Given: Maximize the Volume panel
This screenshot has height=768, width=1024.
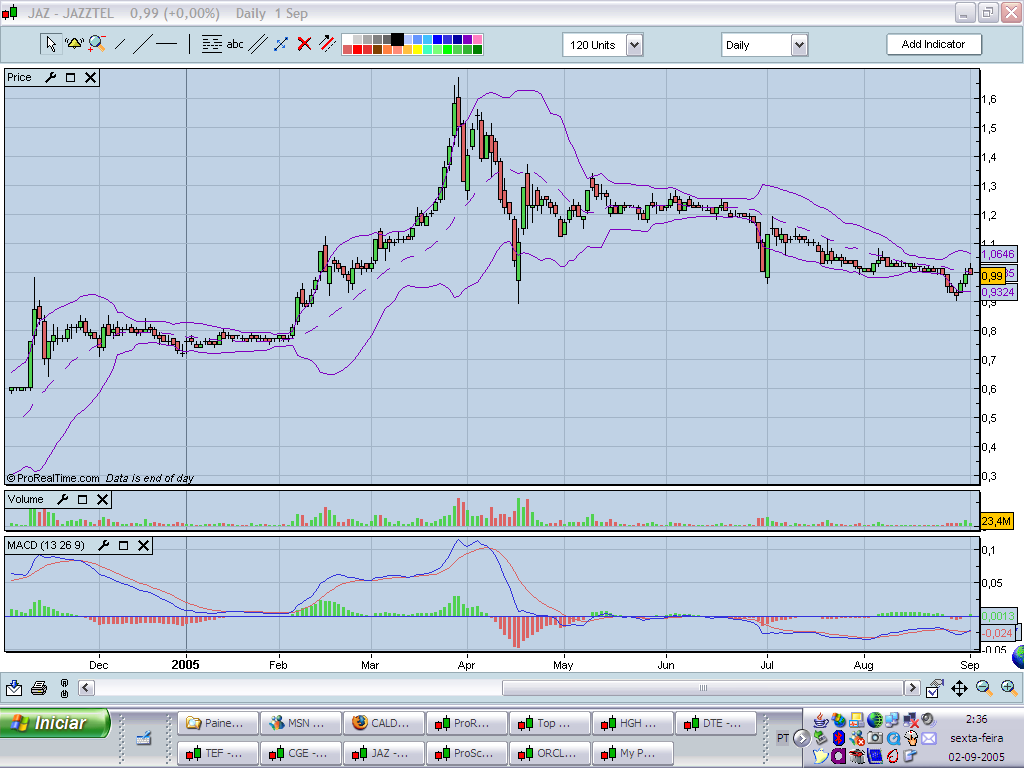Looking at the screenshot, I should pyautogui.click(x=83, y=499).
